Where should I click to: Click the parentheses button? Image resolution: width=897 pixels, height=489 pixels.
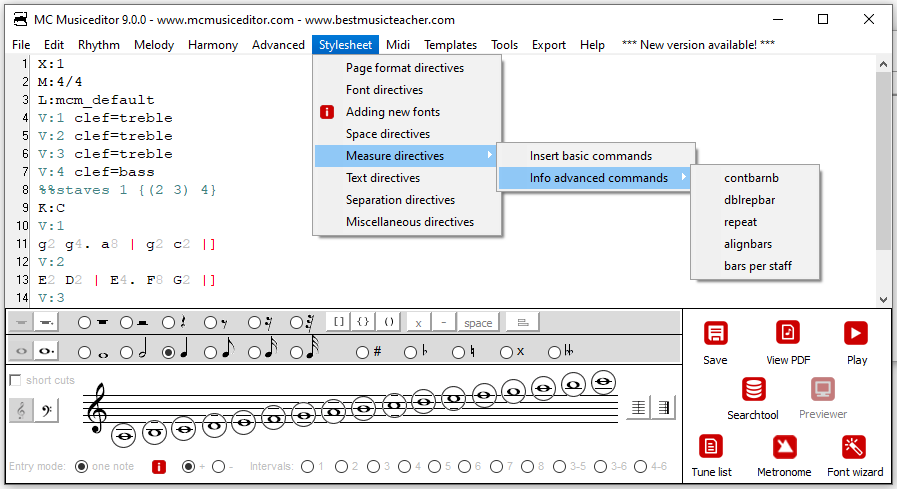click(x=388, y=322)
